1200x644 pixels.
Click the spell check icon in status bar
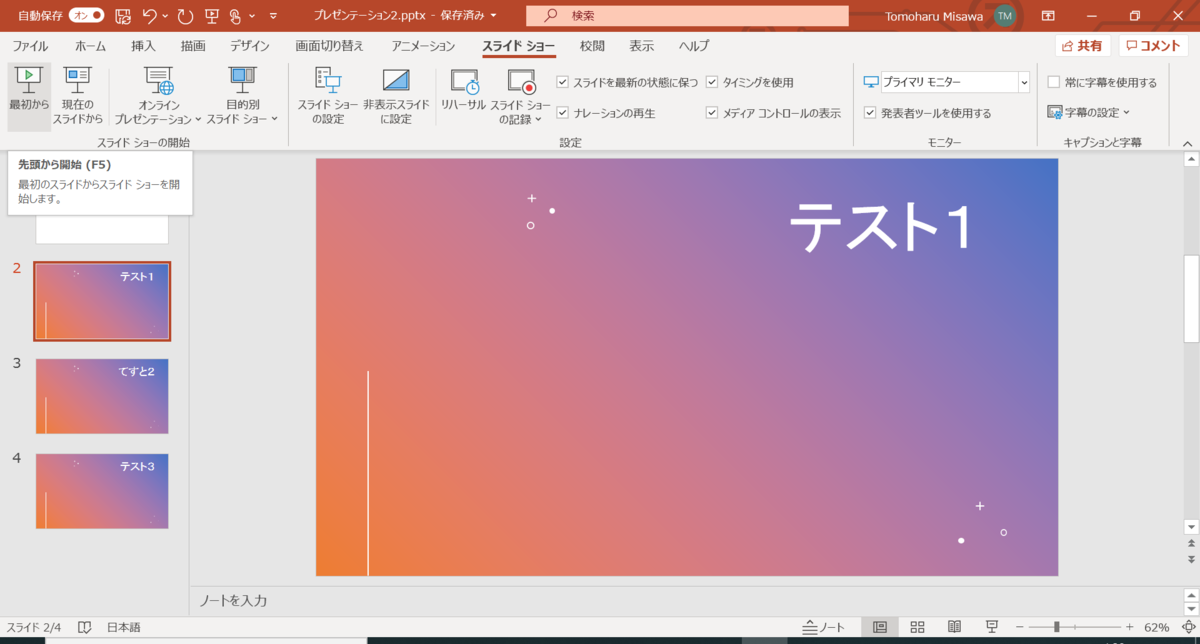coord(85,628)
